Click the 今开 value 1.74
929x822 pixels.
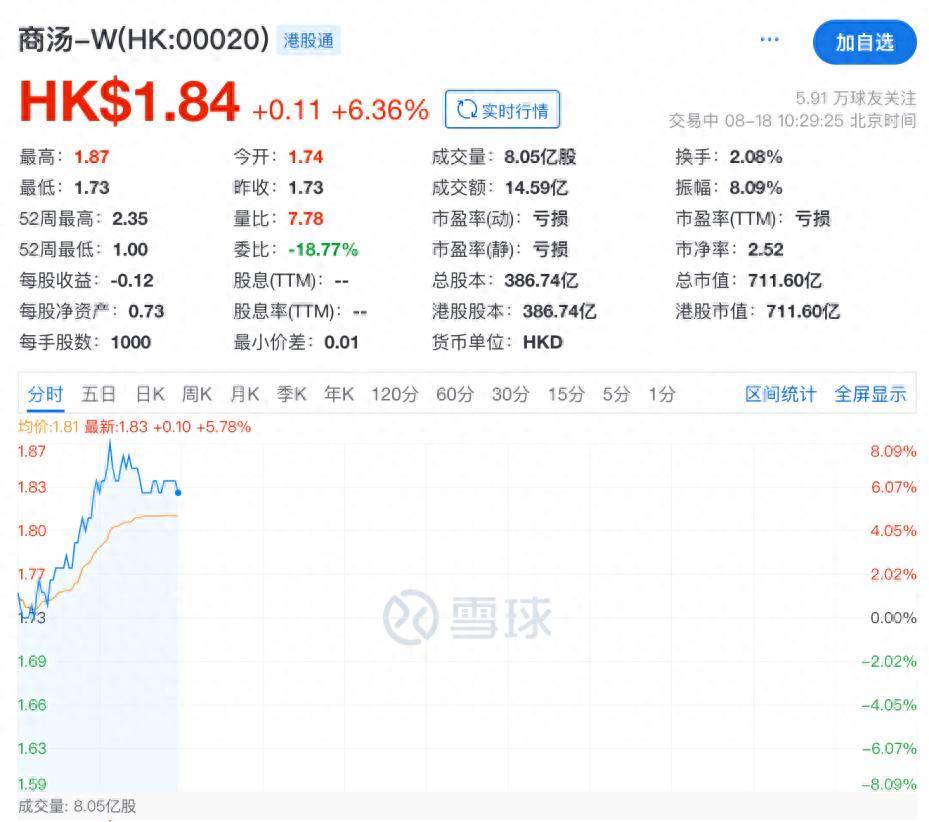pos(306,157)
